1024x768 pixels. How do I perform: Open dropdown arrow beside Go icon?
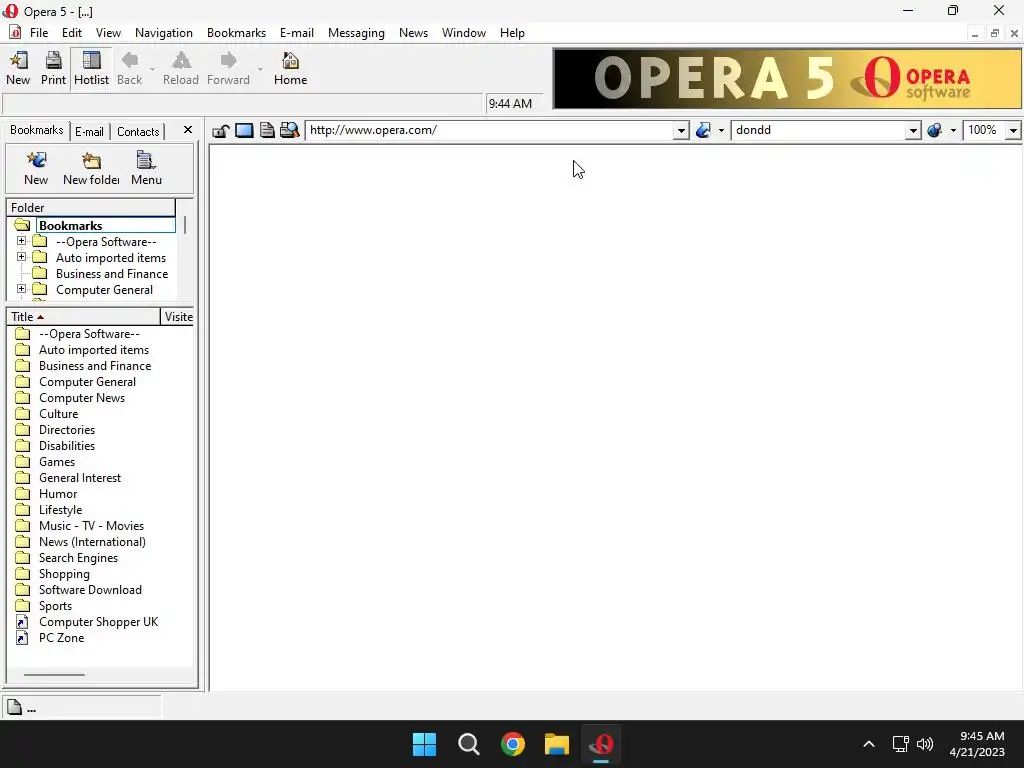point(721,131)
